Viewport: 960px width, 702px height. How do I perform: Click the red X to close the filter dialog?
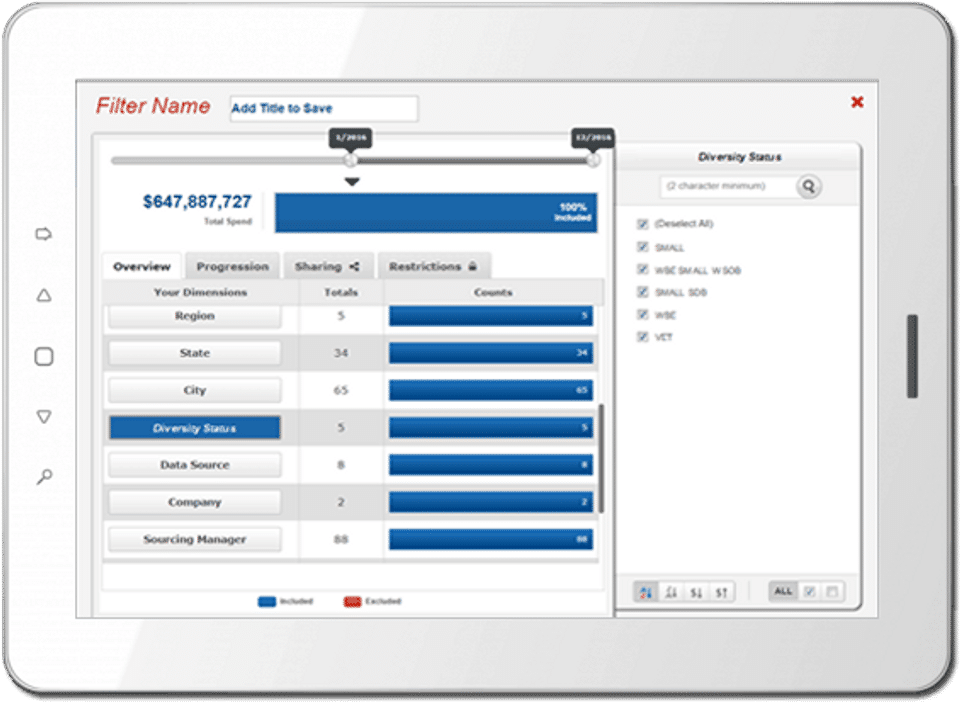857,102
